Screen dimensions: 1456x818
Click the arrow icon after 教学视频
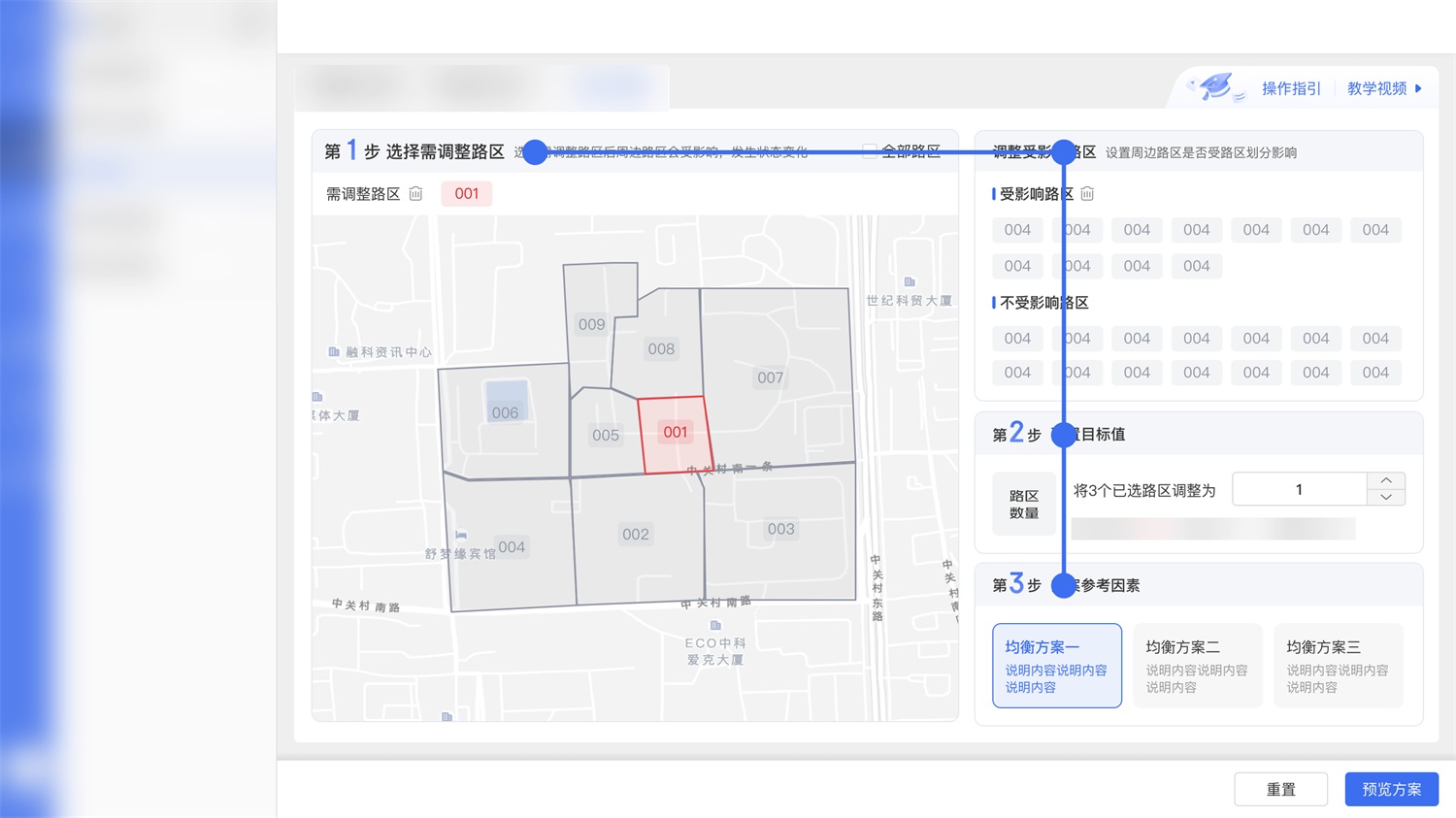point(1419,88)
